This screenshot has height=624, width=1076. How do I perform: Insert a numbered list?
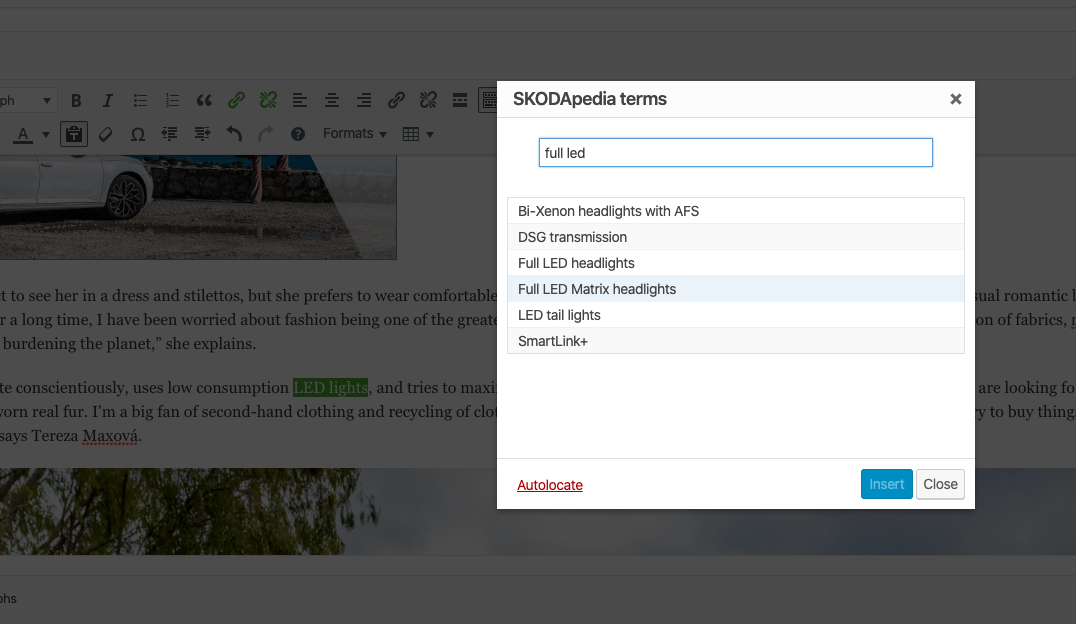point(172,101)
